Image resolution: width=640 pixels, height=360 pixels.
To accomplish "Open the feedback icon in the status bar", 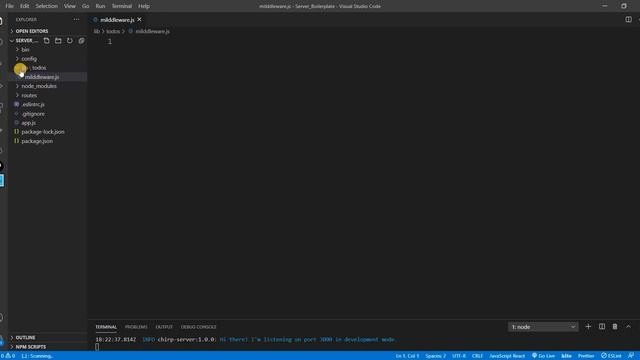I will coord(631,356).
